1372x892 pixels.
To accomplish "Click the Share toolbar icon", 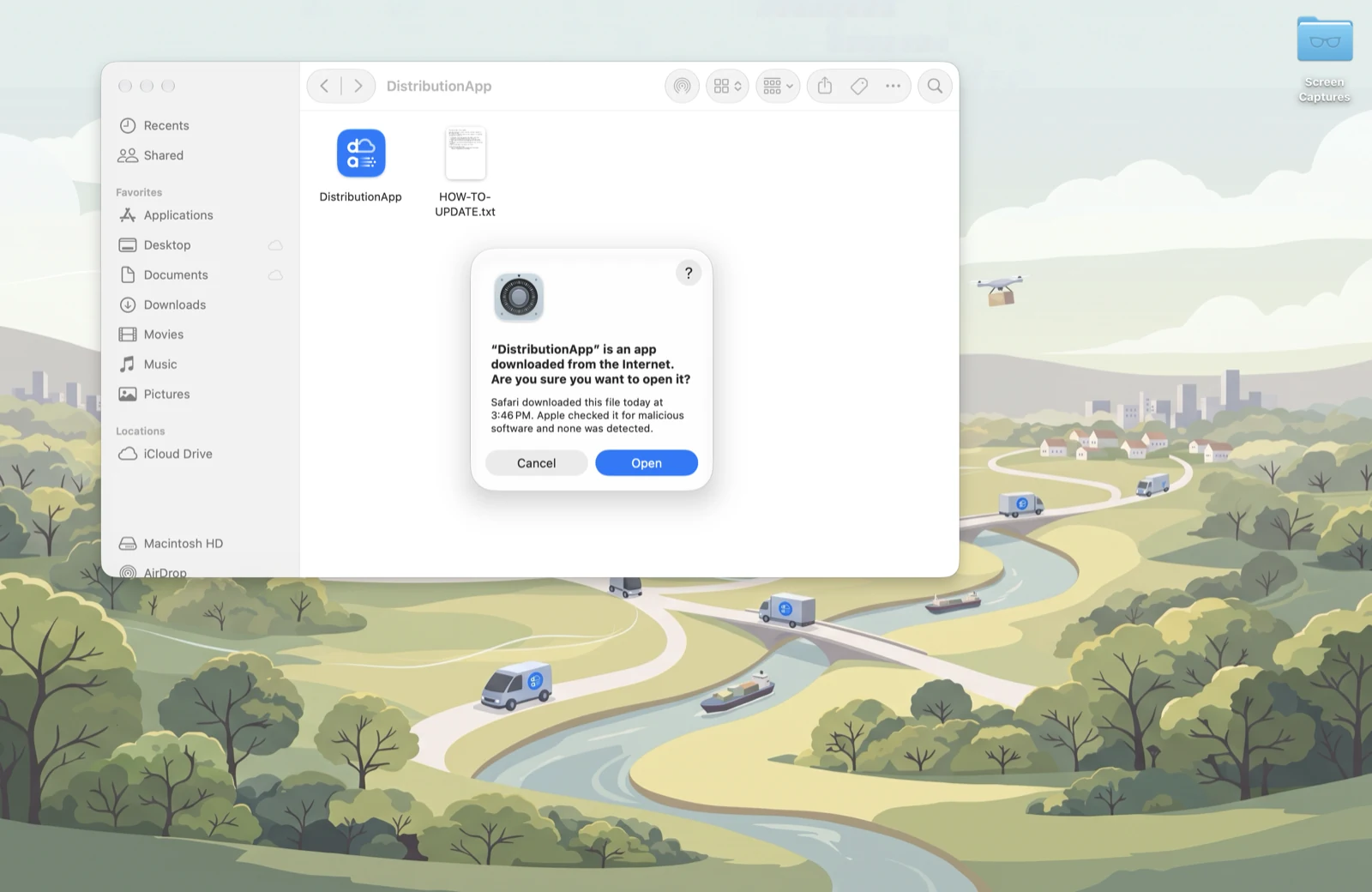I will [825, 86].
